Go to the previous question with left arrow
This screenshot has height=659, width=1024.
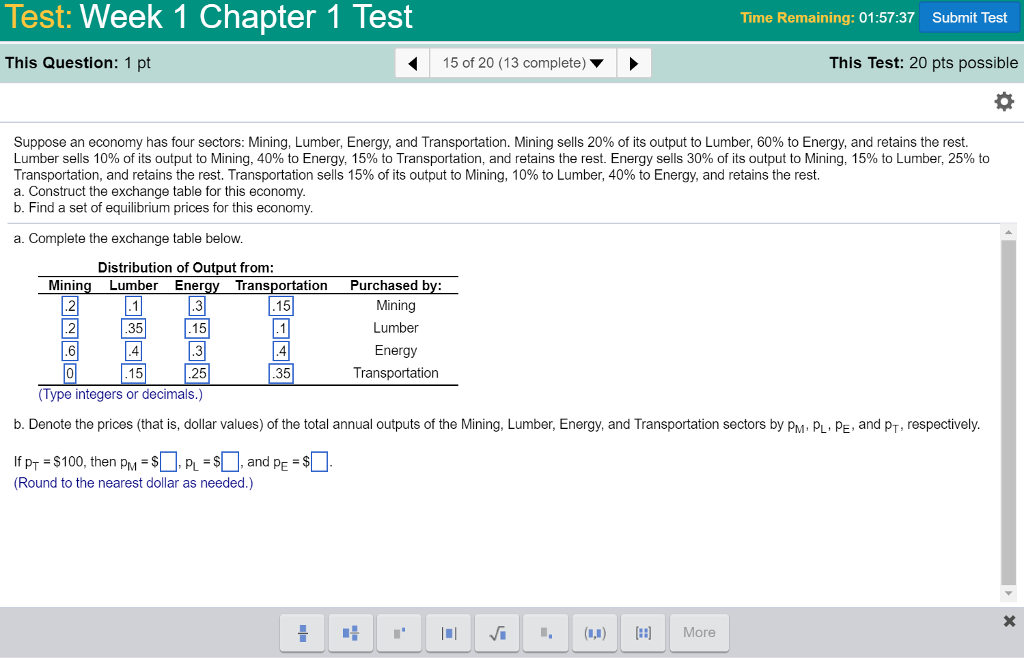tap(412, 62)
